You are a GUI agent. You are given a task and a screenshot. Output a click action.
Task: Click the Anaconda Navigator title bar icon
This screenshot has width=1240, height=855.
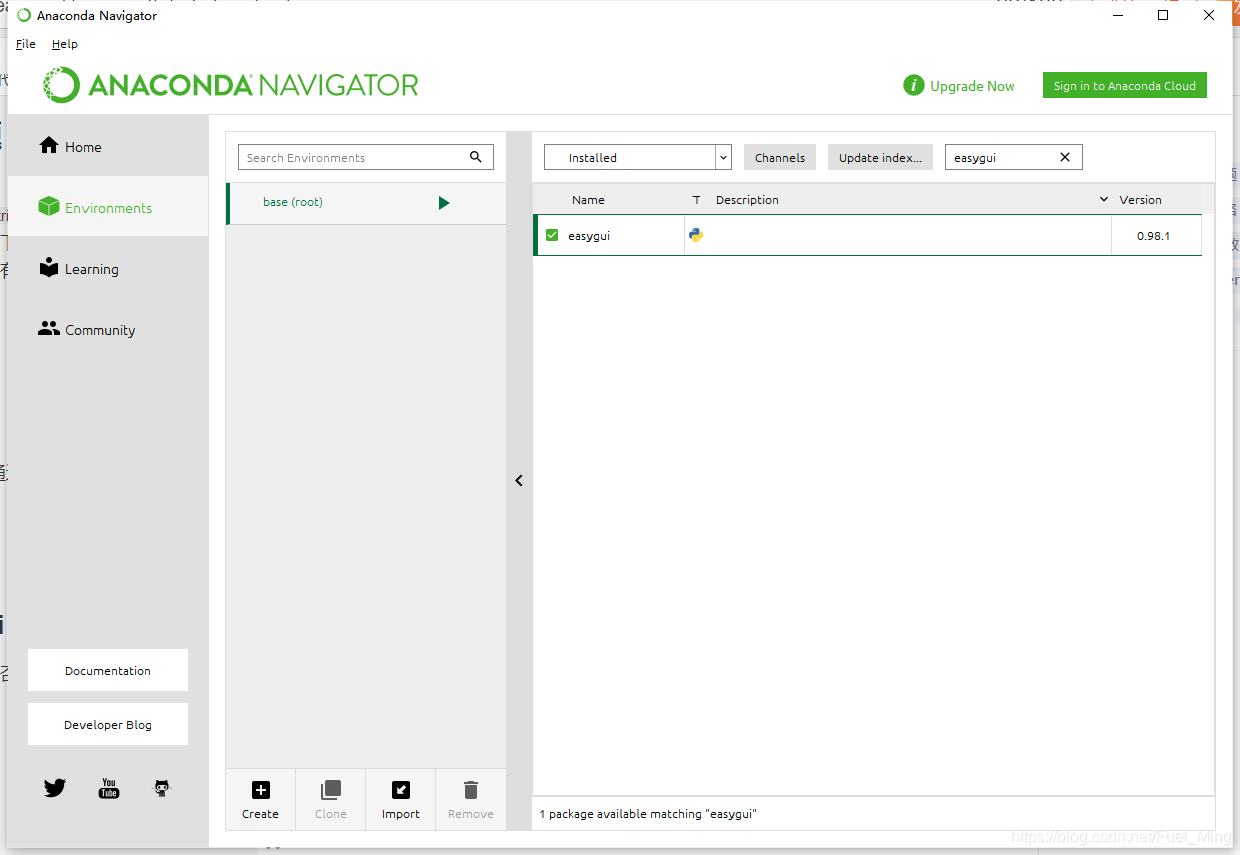(24, 15)
